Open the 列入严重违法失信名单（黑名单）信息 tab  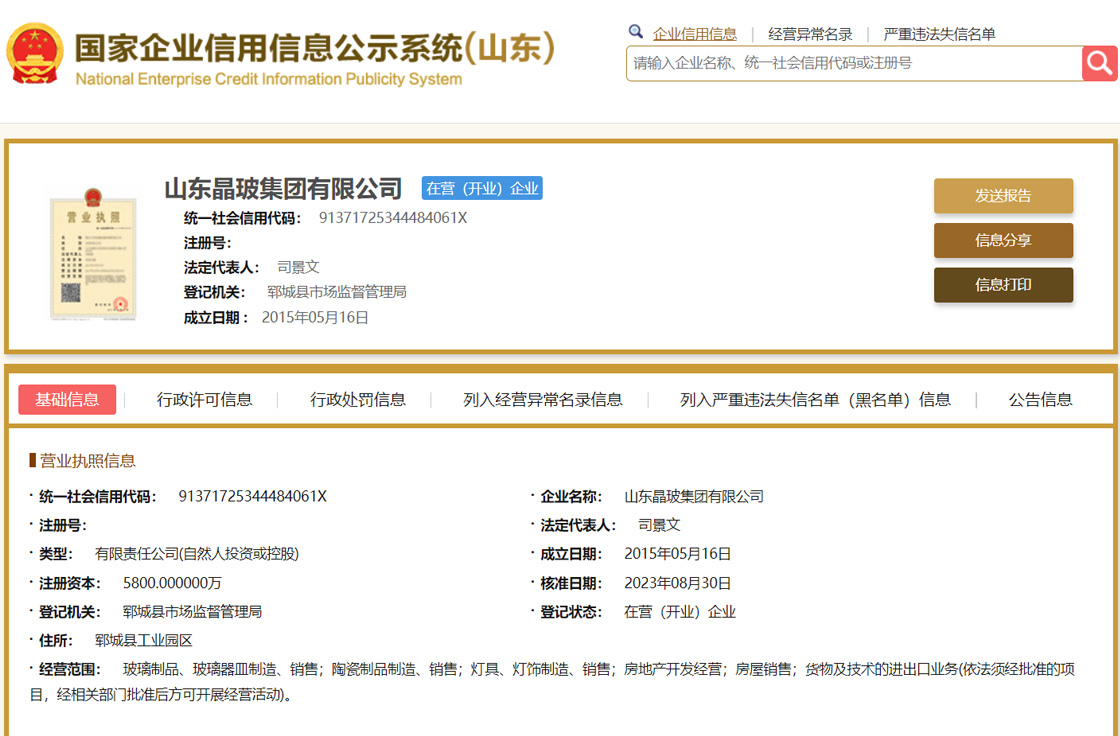[x=815, y=399]
